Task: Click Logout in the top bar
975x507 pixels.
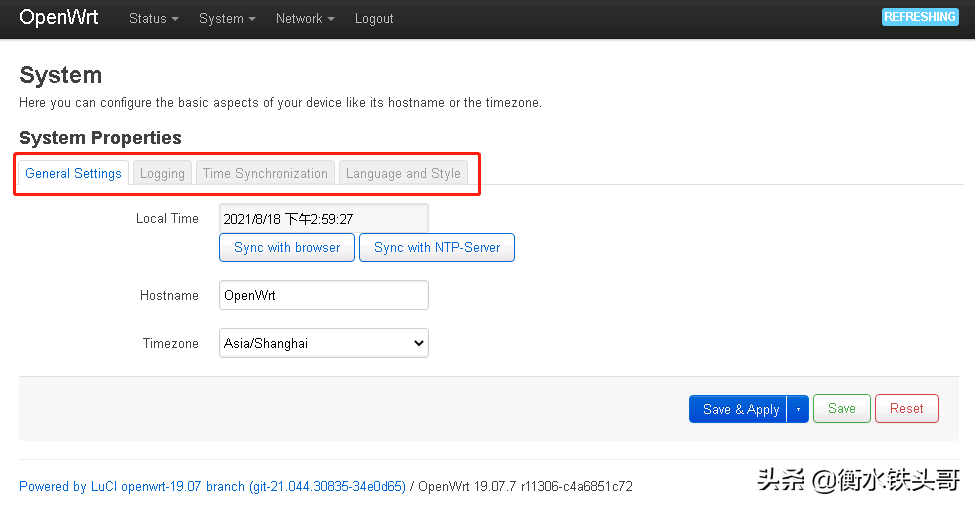Action: [374, 19]
